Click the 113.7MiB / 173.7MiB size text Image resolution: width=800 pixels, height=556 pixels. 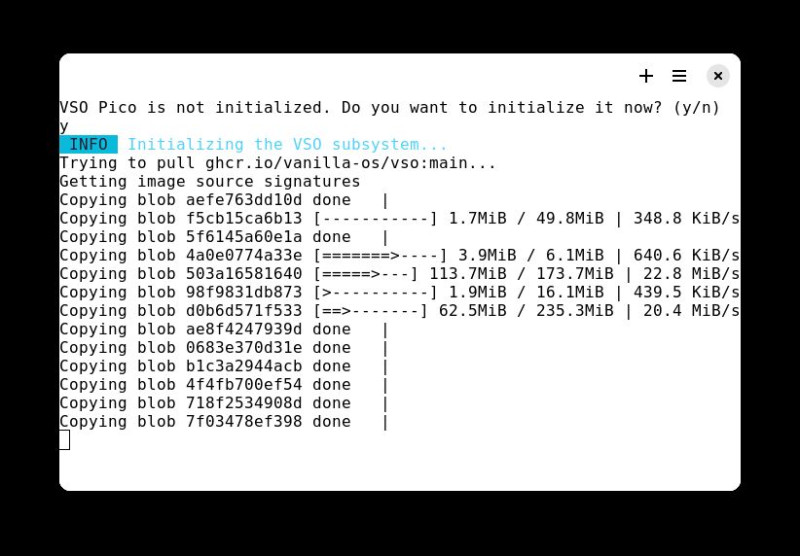coord(521,273)
